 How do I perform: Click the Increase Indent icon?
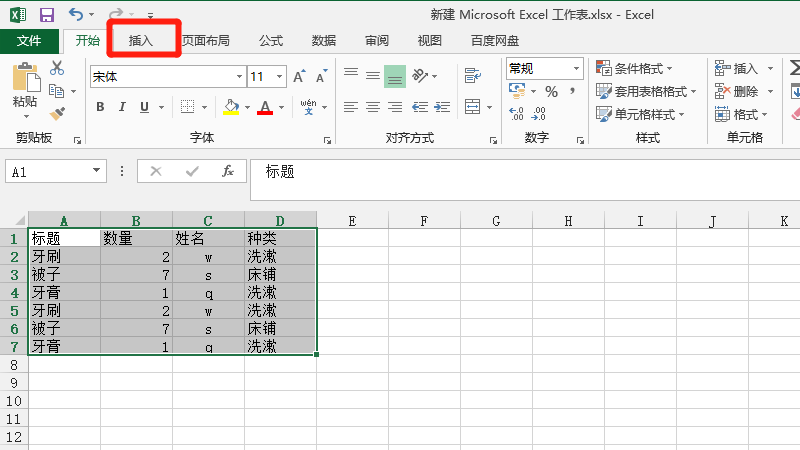439,107
